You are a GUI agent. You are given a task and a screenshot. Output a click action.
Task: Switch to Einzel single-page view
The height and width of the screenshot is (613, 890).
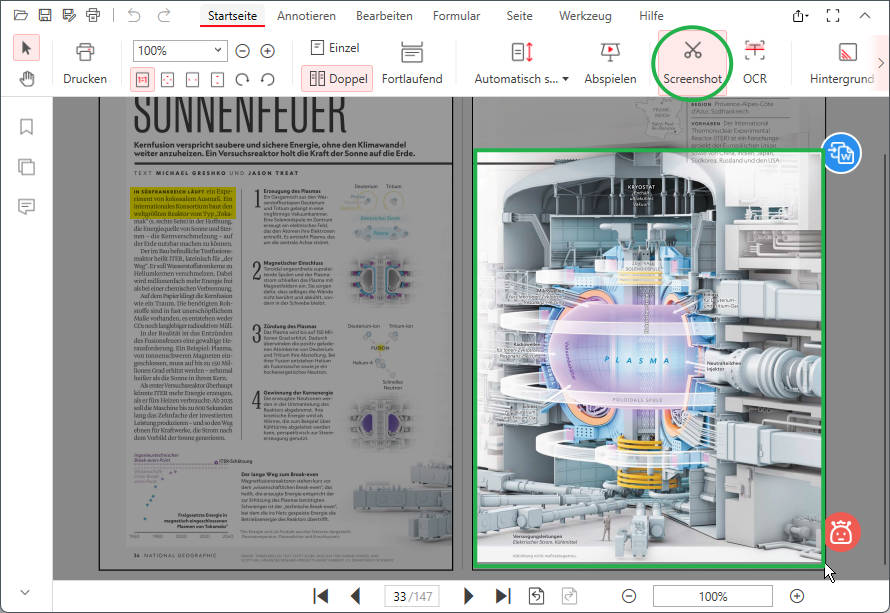[334, 46]
